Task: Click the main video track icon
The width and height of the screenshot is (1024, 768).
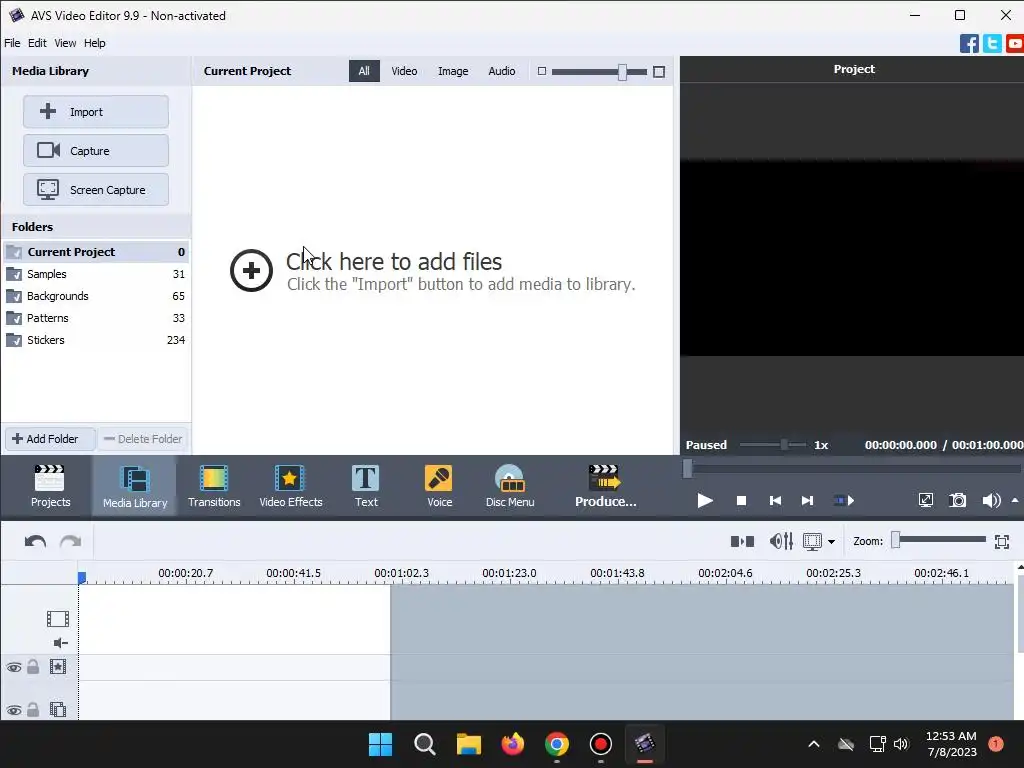Action: coord(57,618)
